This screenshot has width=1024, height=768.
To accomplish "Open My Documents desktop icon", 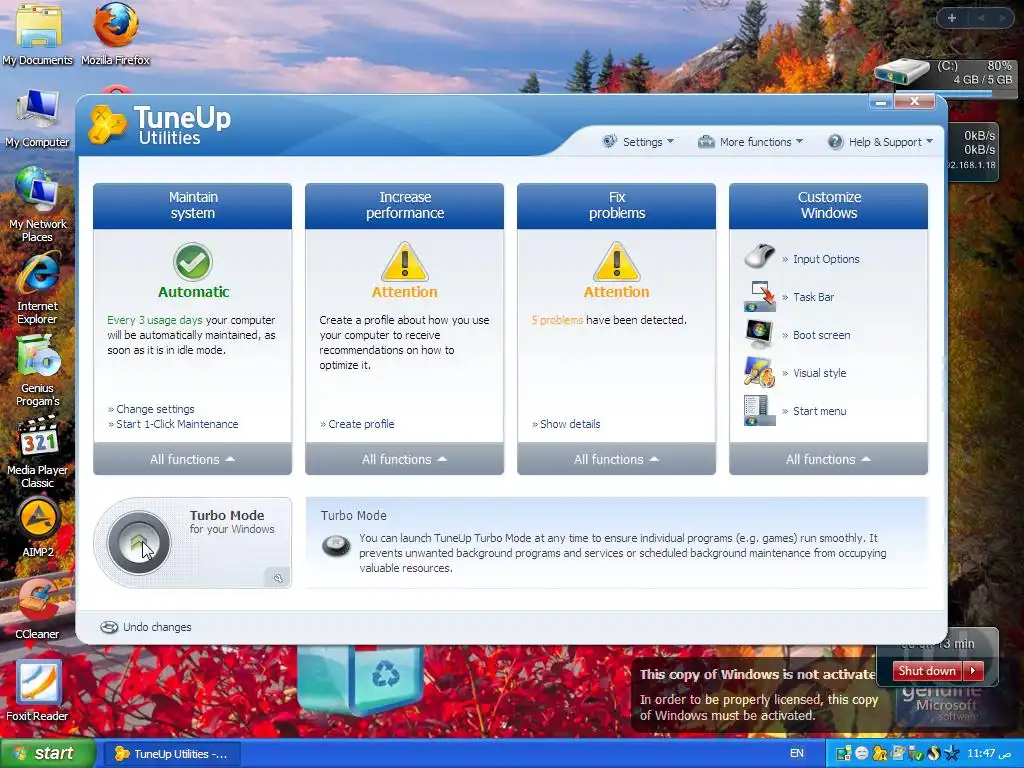I will 37,34.
